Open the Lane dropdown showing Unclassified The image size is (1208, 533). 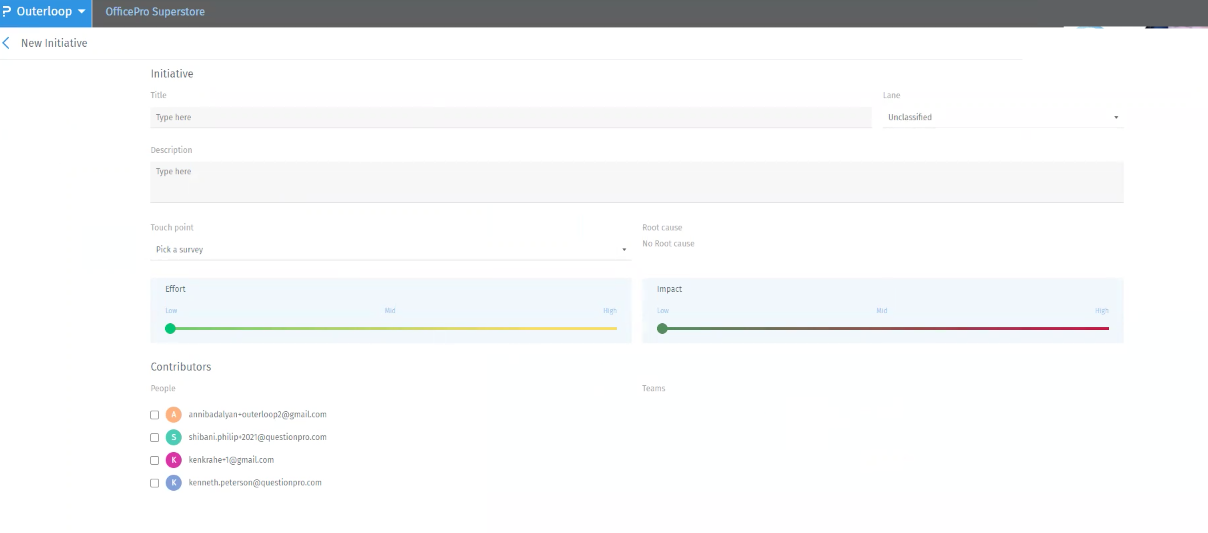point(1002,117)
